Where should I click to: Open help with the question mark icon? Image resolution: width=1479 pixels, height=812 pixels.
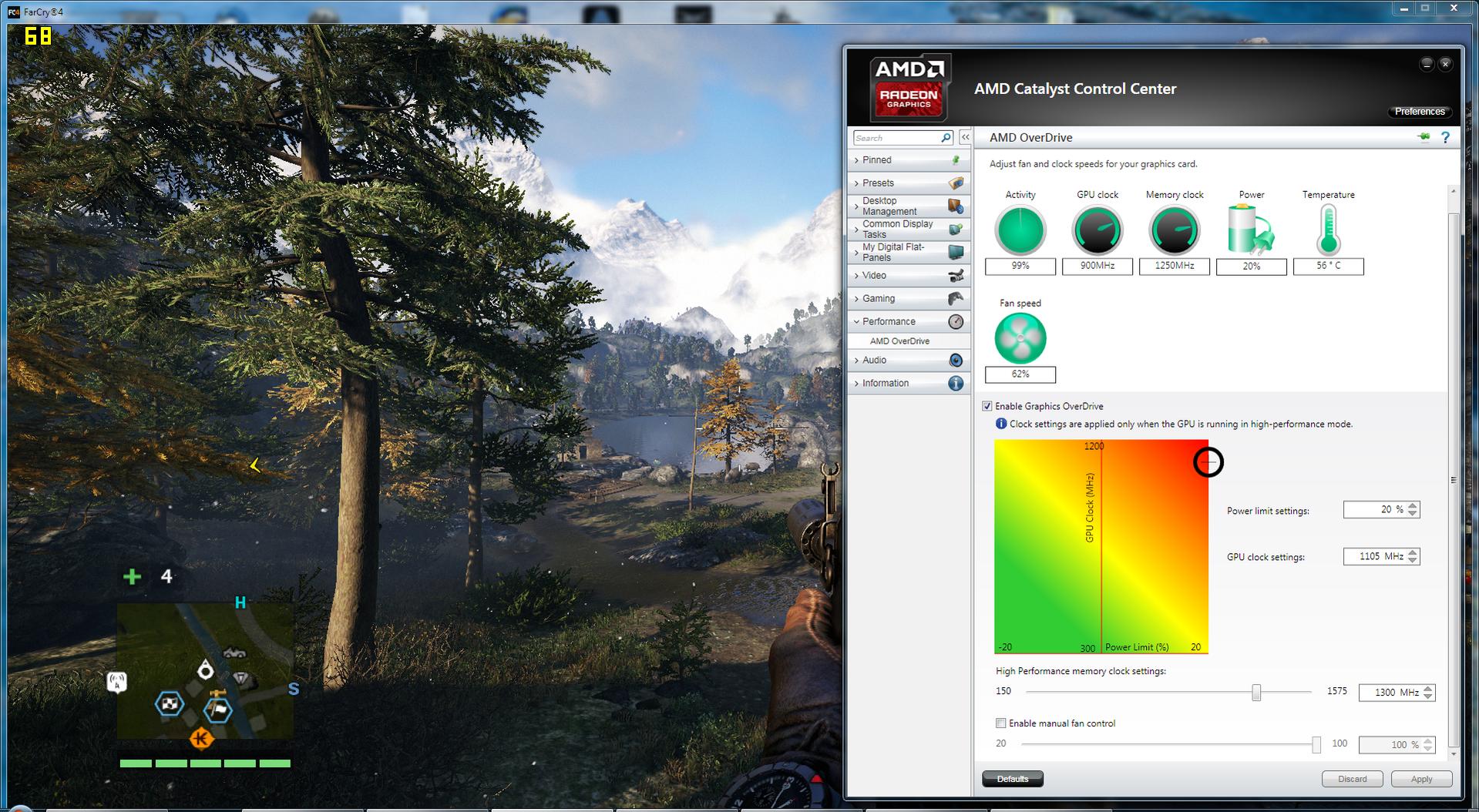(x=1445, y=137)
